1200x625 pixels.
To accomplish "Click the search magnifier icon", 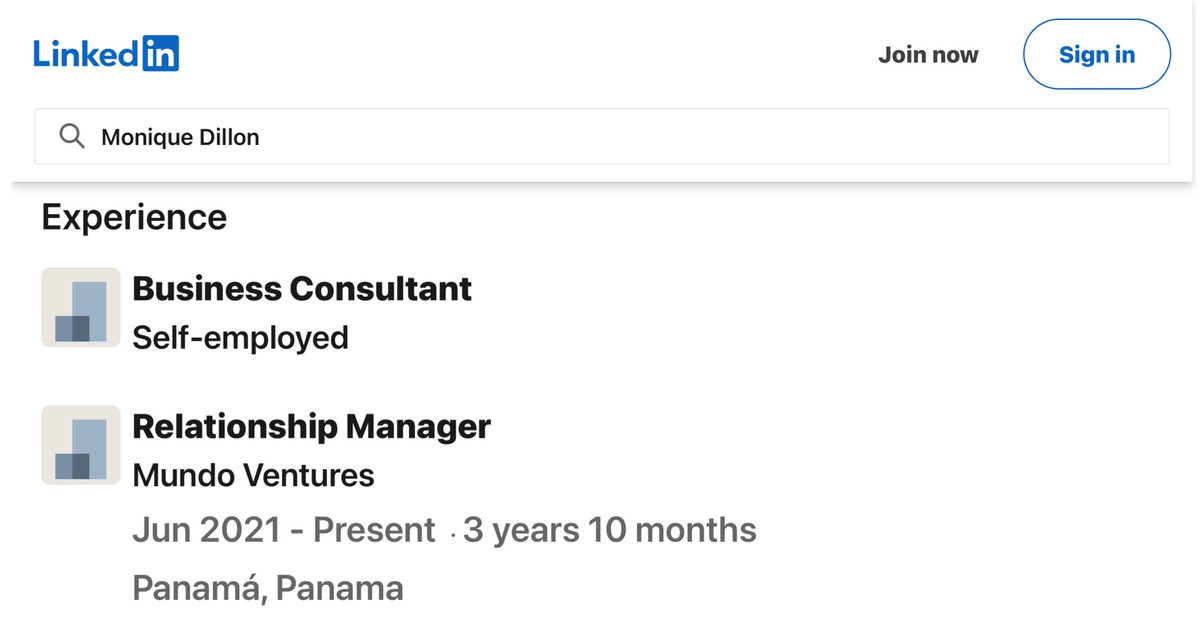I will tap(72, 136).
